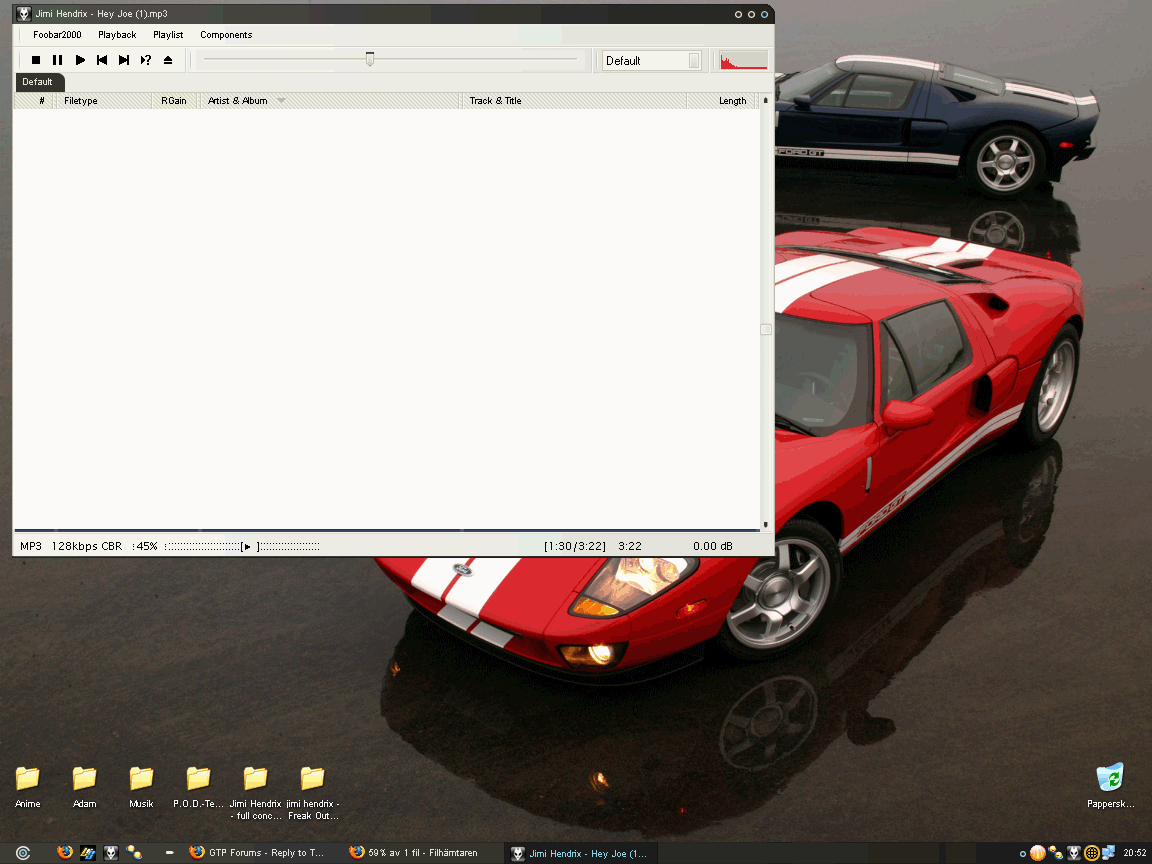Open the Musik folder on desktop

[x=141, y=786]
